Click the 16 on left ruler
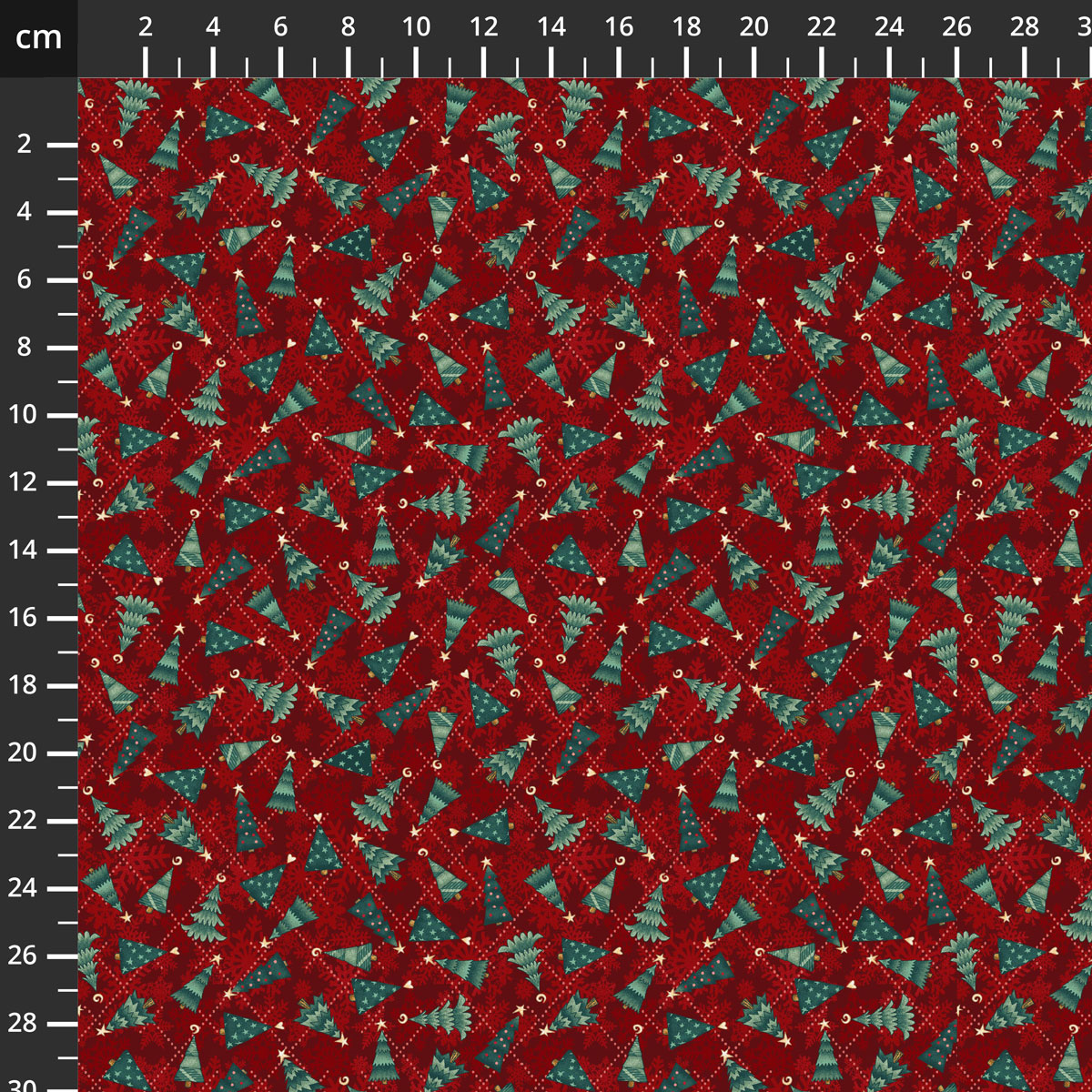1092x1092 pixels. coord(24,619)
